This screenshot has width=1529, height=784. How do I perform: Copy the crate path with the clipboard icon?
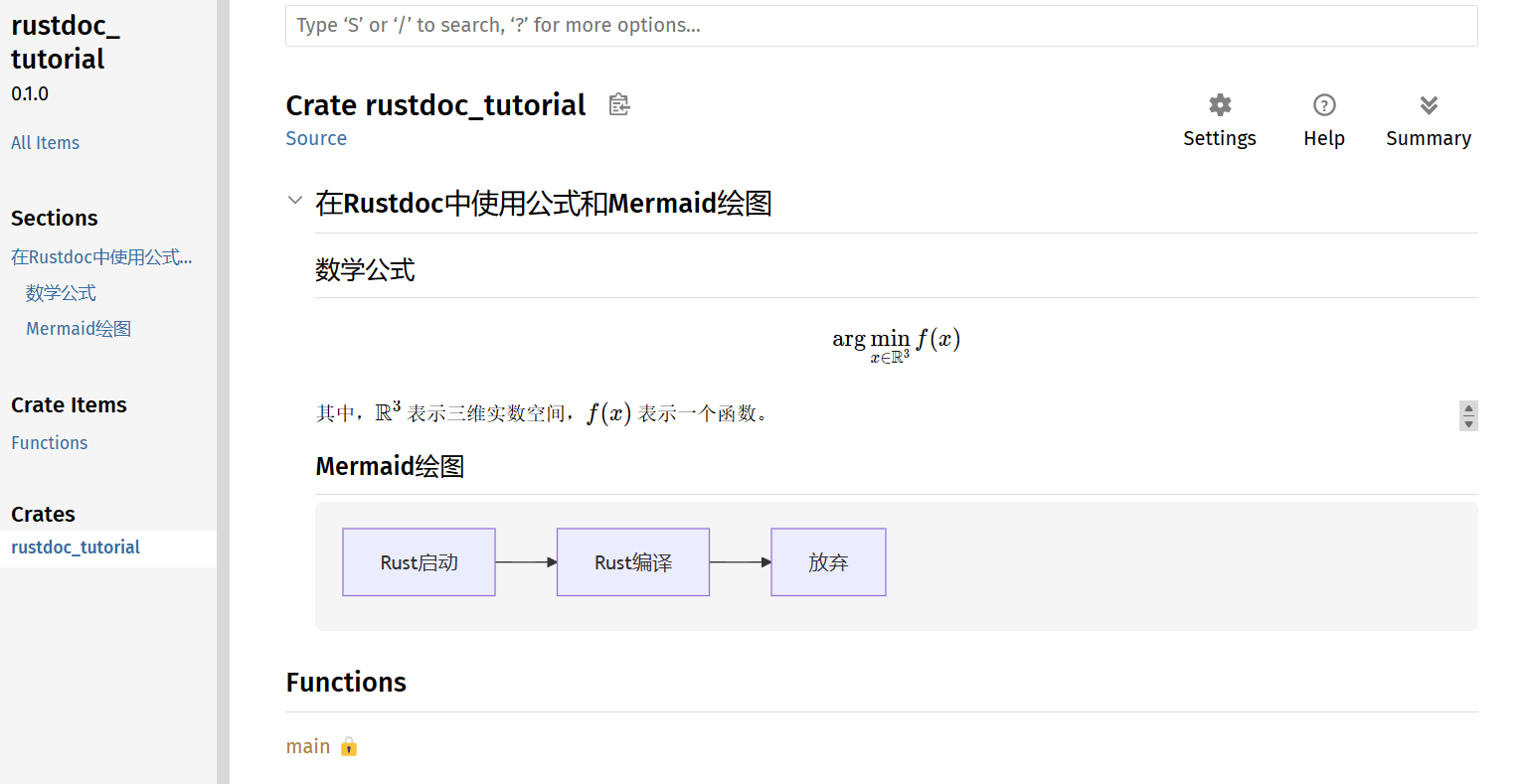[x=619, y=104]
